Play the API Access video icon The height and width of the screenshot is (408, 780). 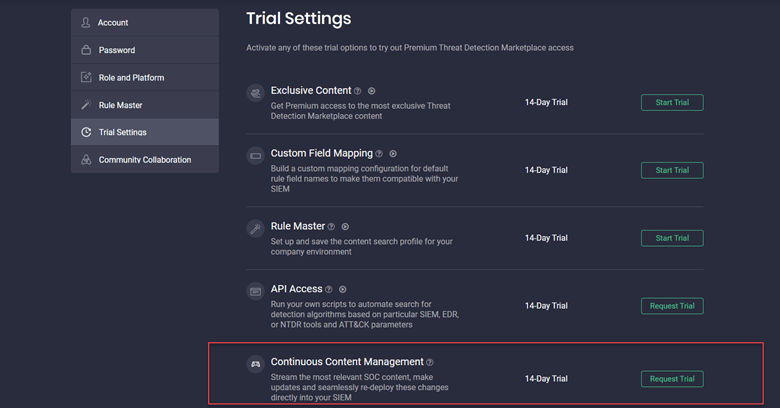(x=343, y=289)
